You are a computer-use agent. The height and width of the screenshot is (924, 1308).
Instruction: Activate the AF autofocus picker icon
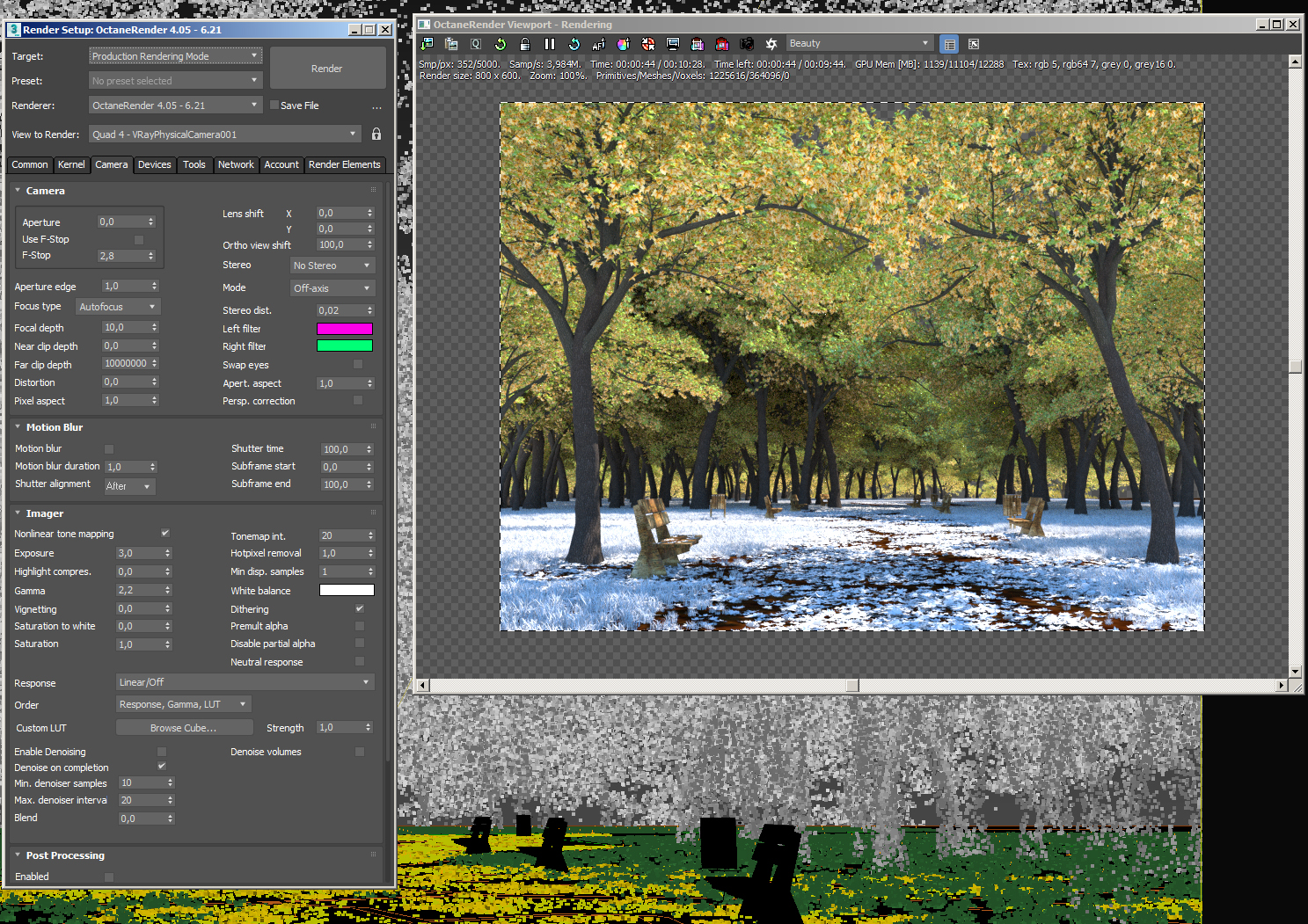[x=599, y=44]
